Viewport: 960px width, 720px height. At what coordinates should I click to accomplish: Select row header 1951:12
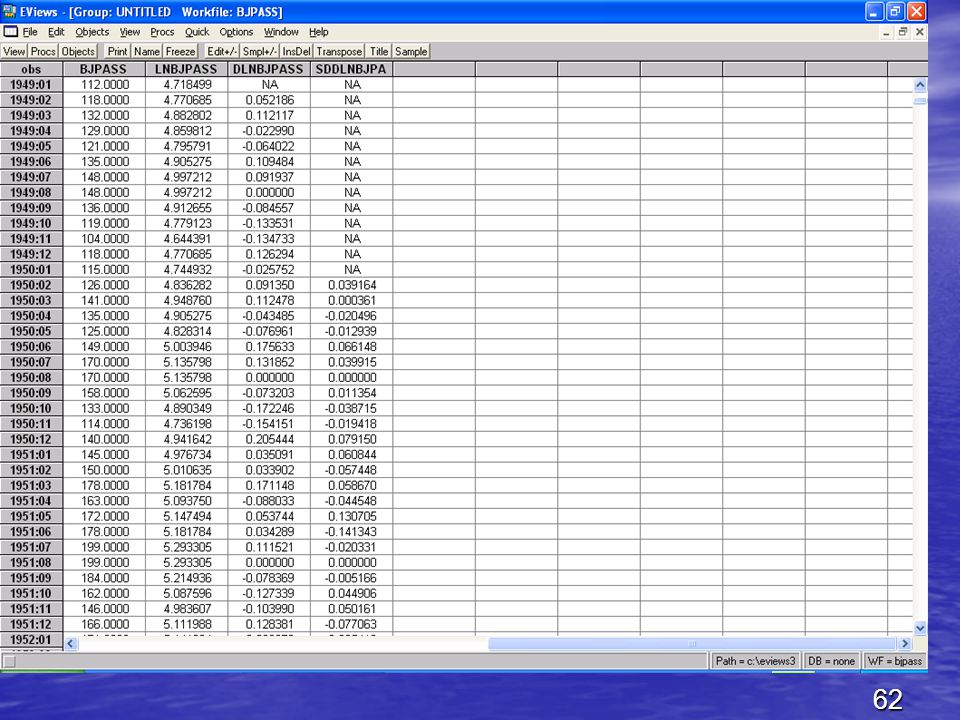coord(31,624)
